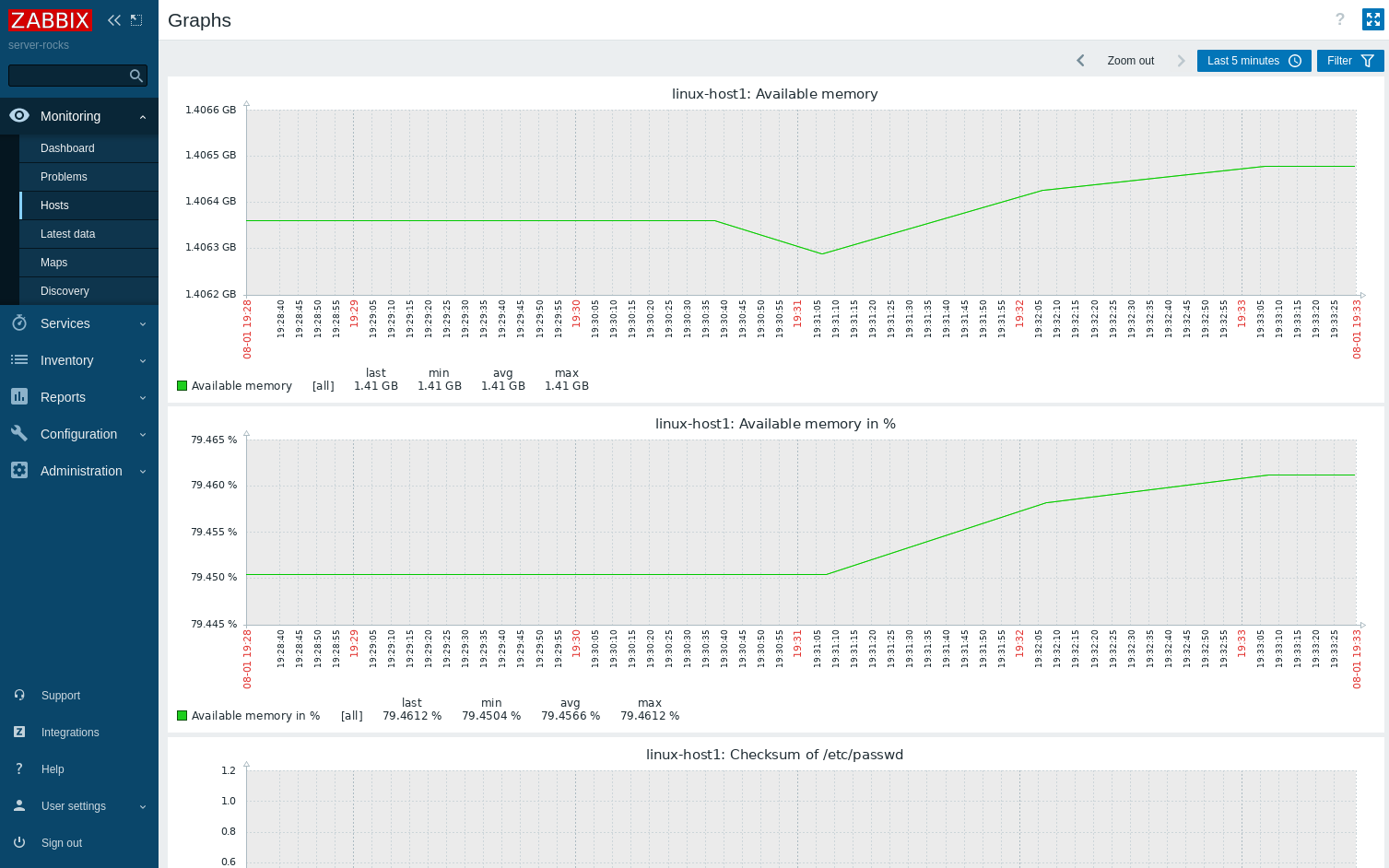Click the Sign out power icon
Image resolution: width=1389 pixels, height=868 pixels.
(19, 842)
